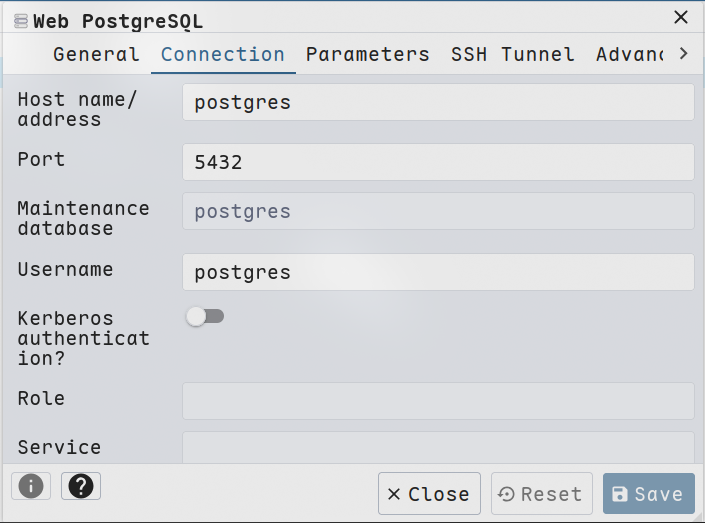The width and height of the screenshot is (705, 523).
Task: Go to the SSH Tunnel tab
Action: 512,54
